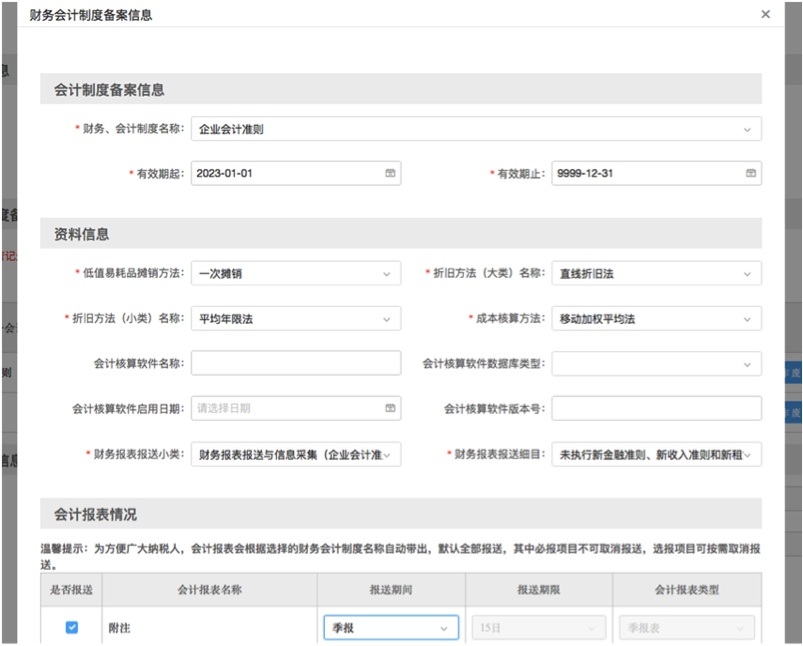Click disabled 15日 报送期限 dropdown
The width and height of the screenshot is (803, 646).
(x=539, y=628)
